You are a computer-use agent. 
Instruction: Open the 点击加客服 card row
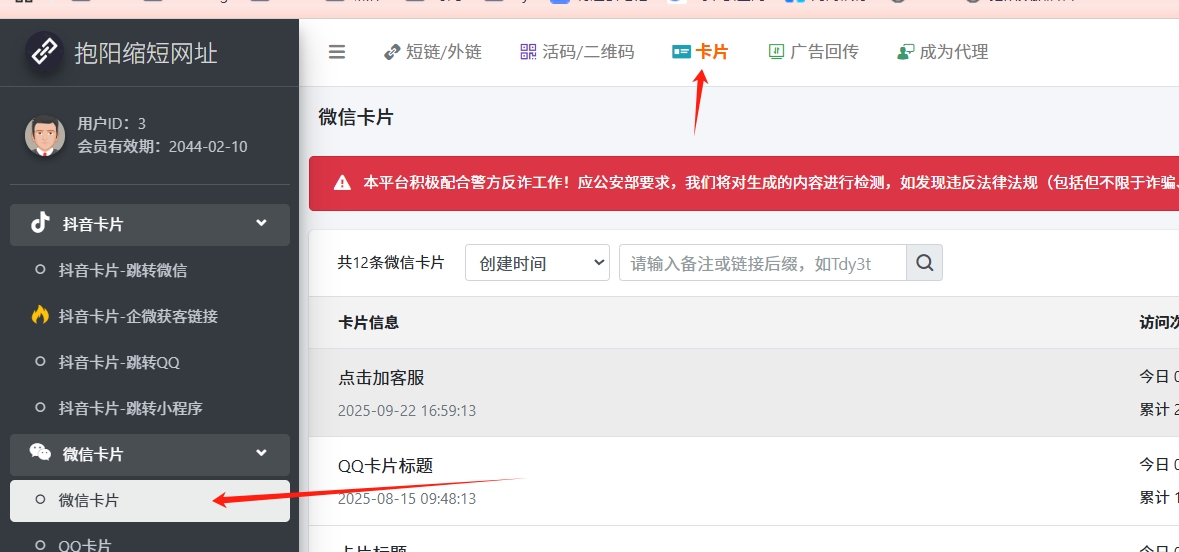coord(382,378)
